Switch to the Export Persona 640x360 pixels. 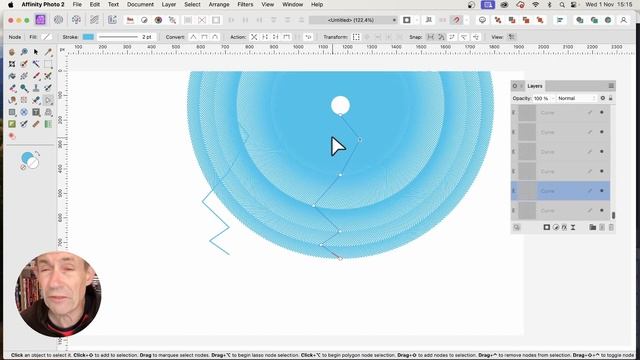point(112,20)
